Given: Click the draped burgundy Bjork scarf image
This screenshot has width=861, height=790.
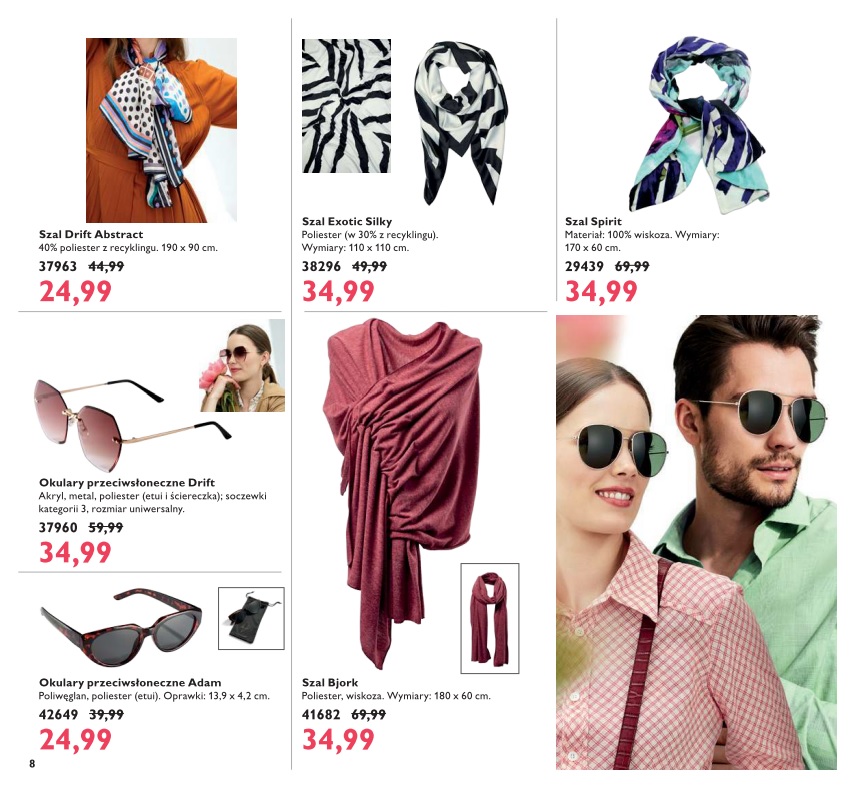Looking at the screenshot, I should tap(404, 493).
